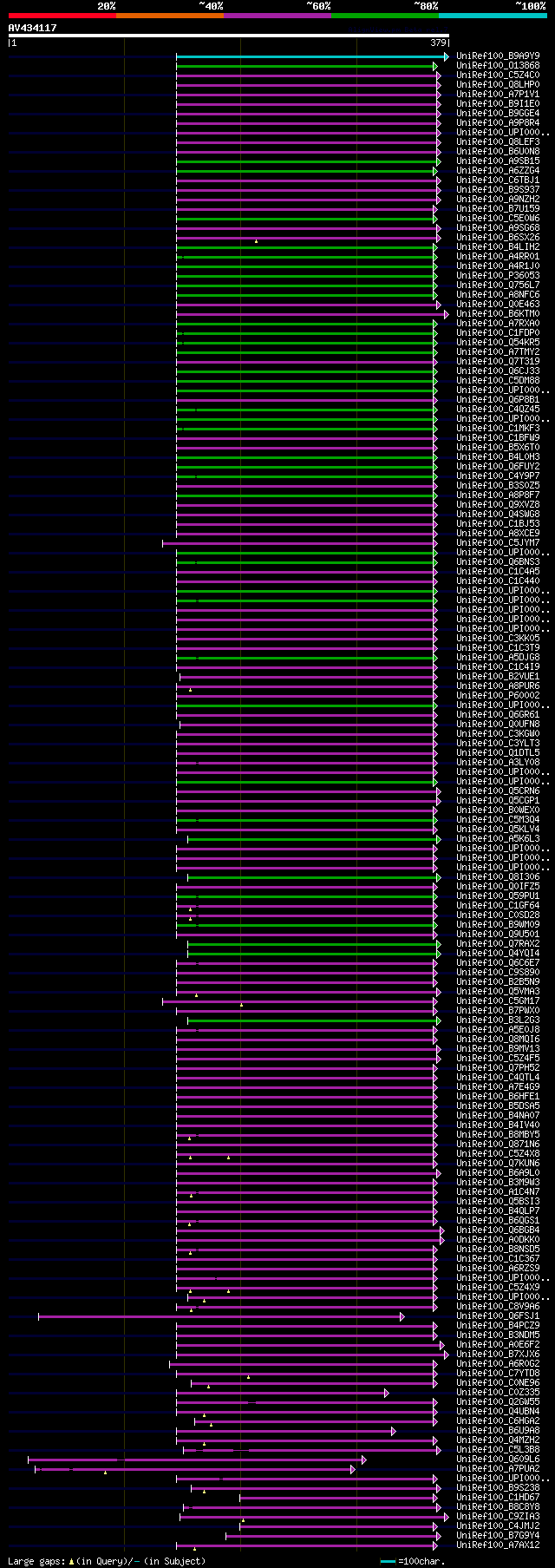The image size is (555, 1568).
Task: Click the orange ~40% identity legend segment
Action: tap(170, 16)
